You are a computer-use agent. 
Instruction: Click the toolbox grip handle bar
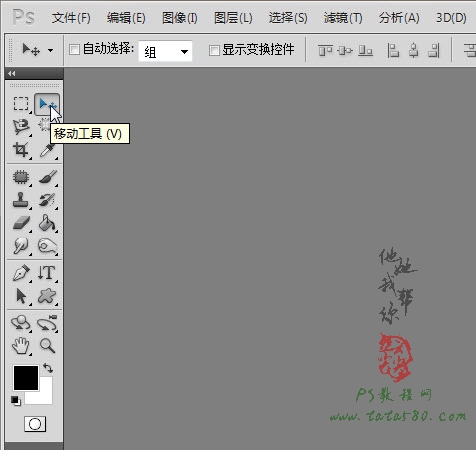[x=34, y=85]
